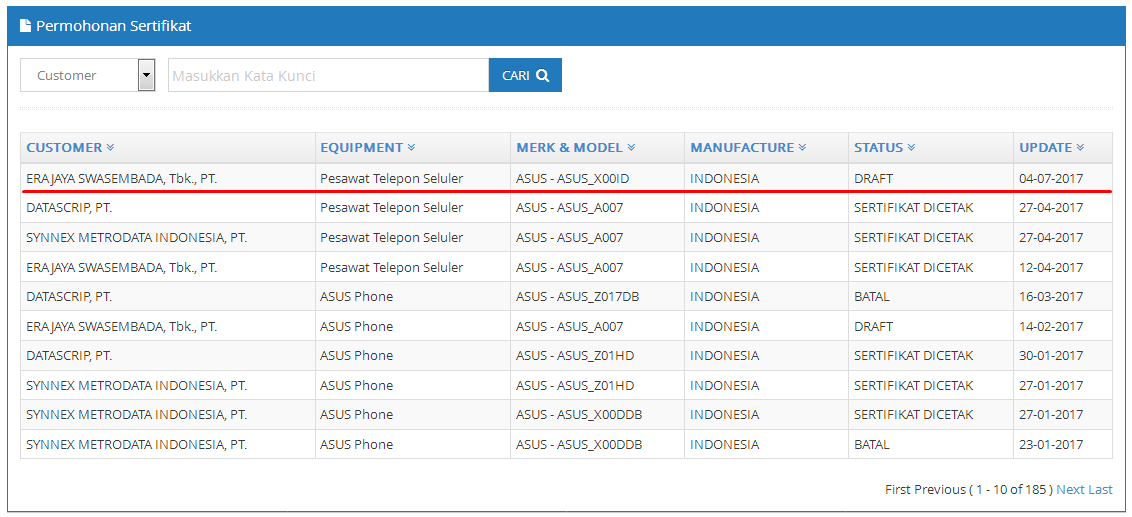The image size is (1132, 517).
Task: Sort by STATUS column arrow icon
Action: 911,147
